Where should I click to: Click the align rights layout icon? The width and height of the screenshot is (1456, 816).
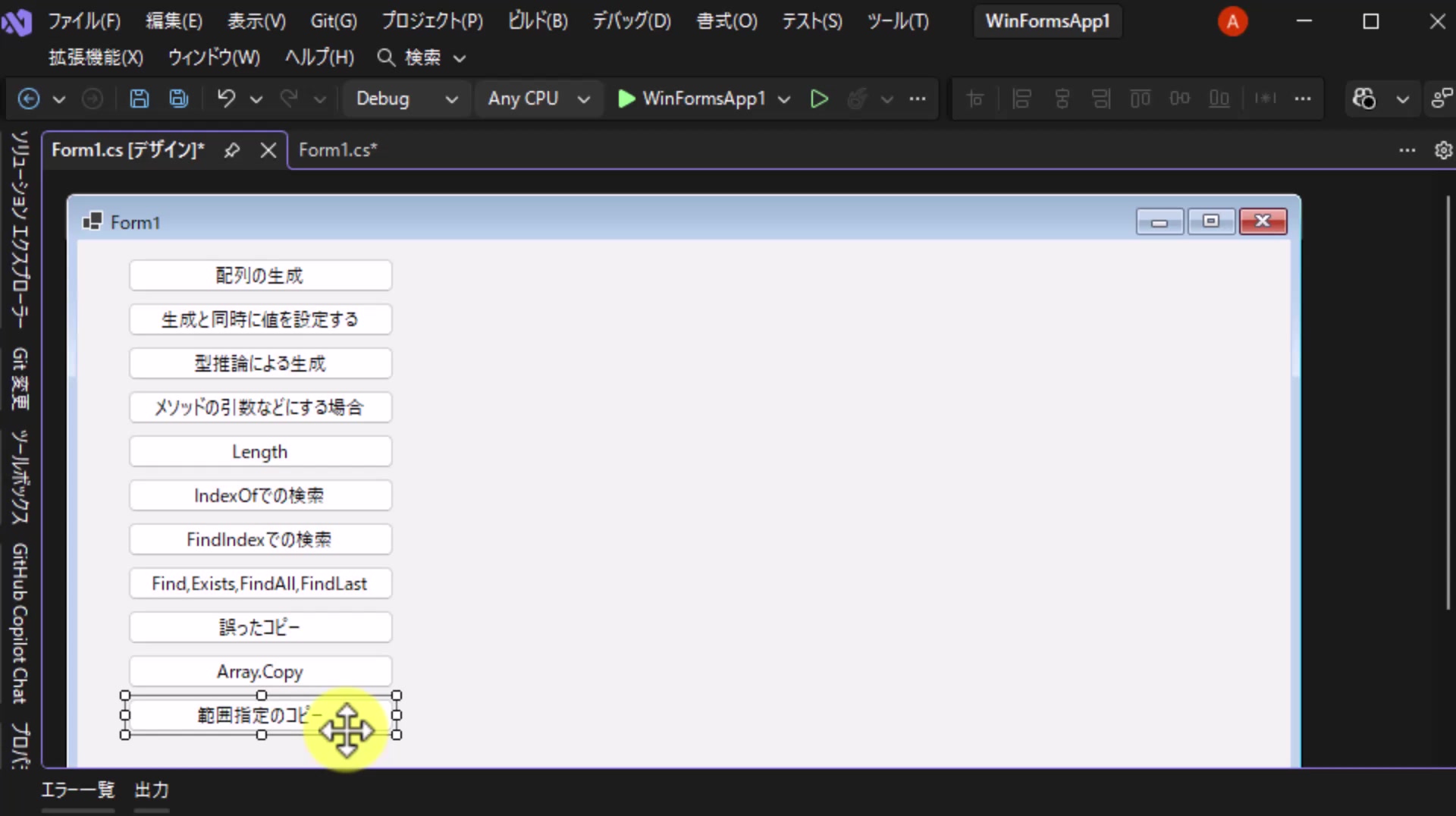(1101, 99)
